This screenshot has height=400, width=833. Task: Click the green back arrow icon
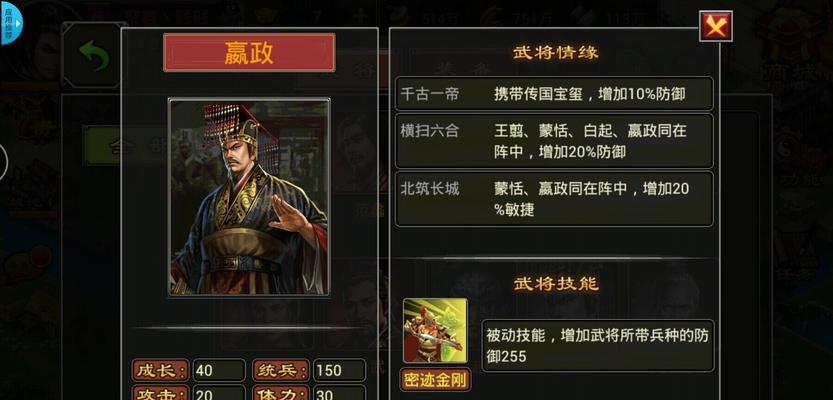pos(94,56)
